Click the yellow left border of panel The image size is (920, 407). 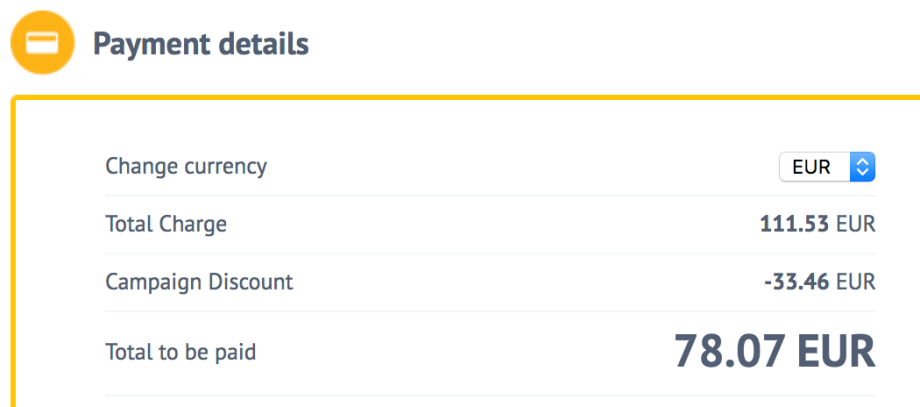pos(13,250)
